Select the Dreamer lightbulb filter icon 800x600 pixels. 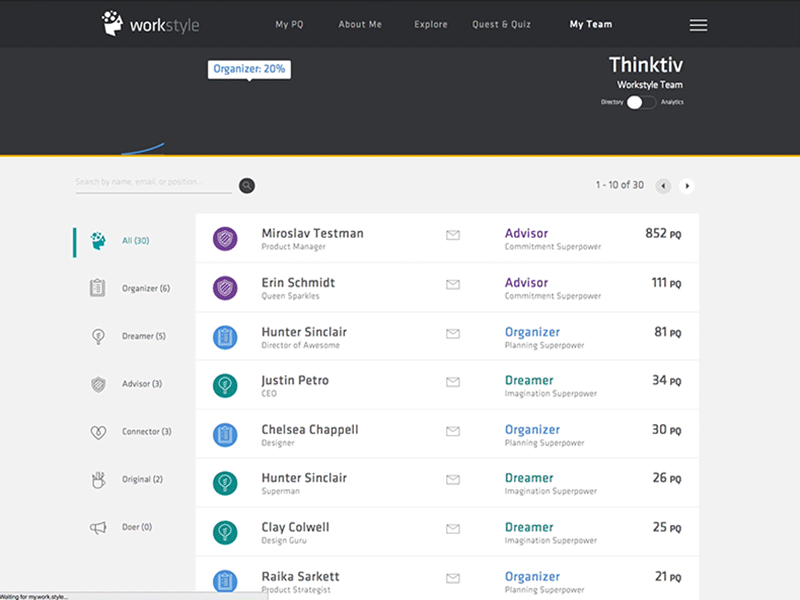click(x=97, y=336)
